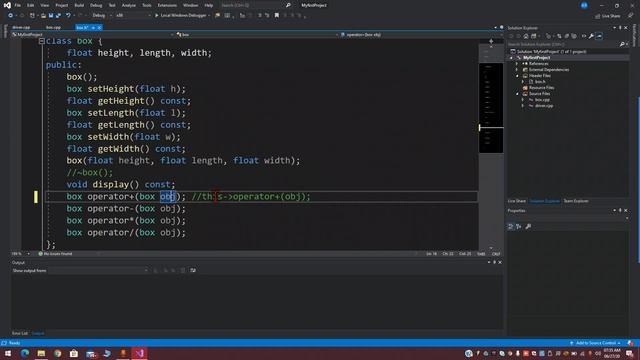Open the File menu

[18, 5]
